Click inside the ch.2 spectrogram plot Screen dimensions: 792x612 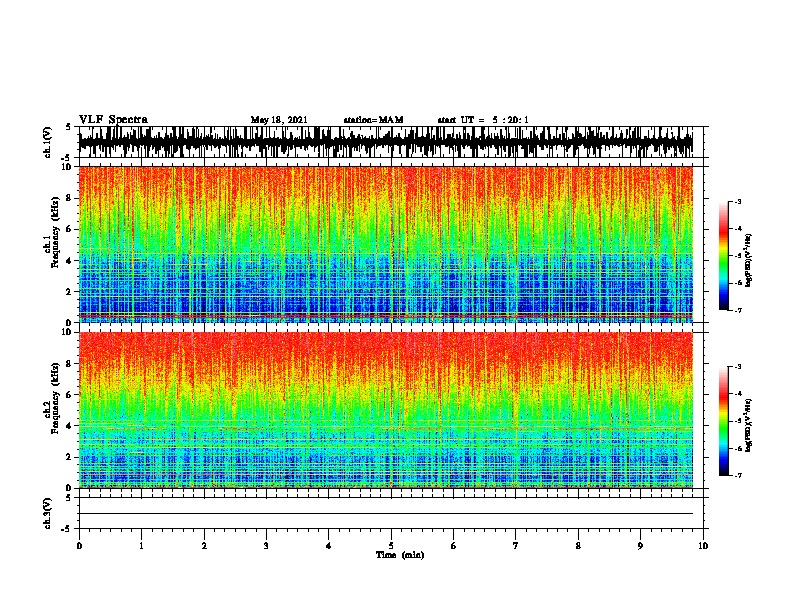click(x=386, y=410)
